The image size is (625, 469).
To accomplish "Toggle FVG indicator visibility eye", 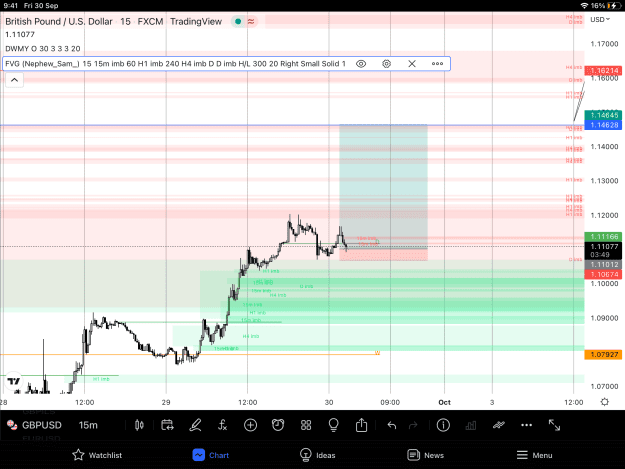I will point(361,64).
